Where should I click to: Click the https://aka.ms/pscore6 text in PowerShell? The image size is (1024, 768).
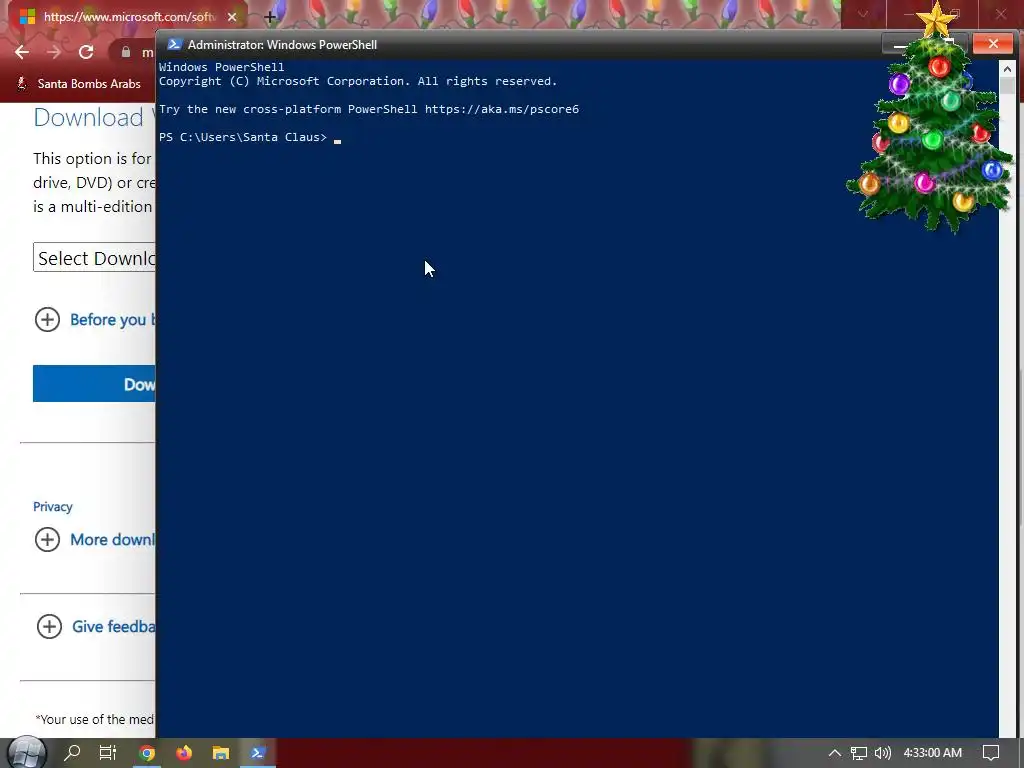click(502, 109)
